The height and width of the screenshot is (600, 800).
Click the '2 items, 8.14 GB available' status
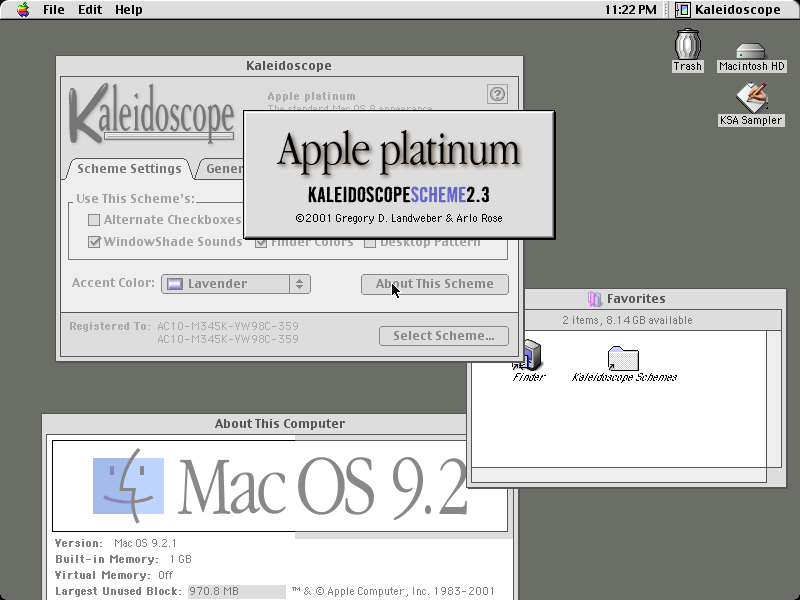[x=627, y=320]
